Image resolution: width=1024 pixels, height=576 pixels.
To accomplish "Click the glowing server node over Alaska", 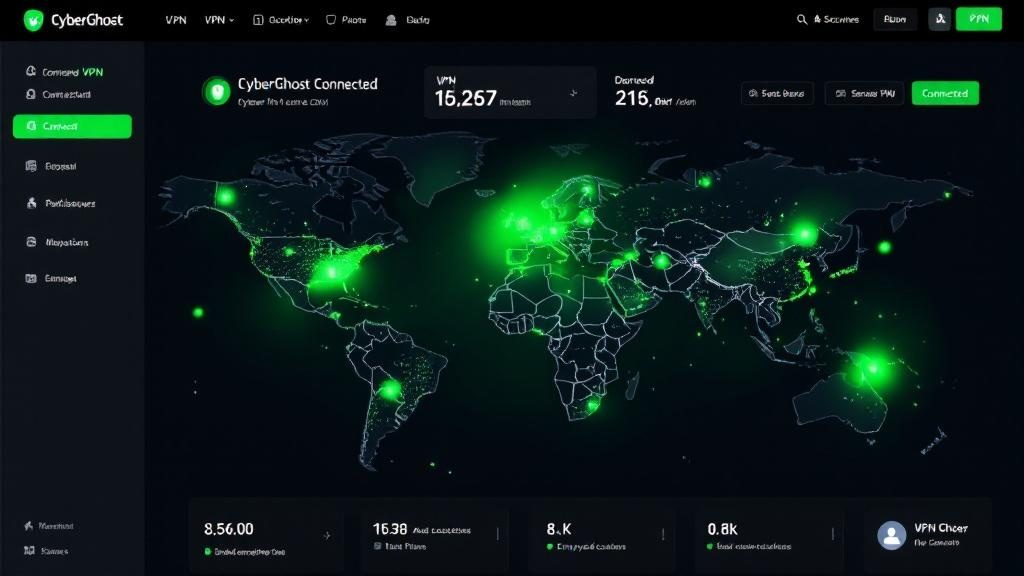I will pos(225,196).
